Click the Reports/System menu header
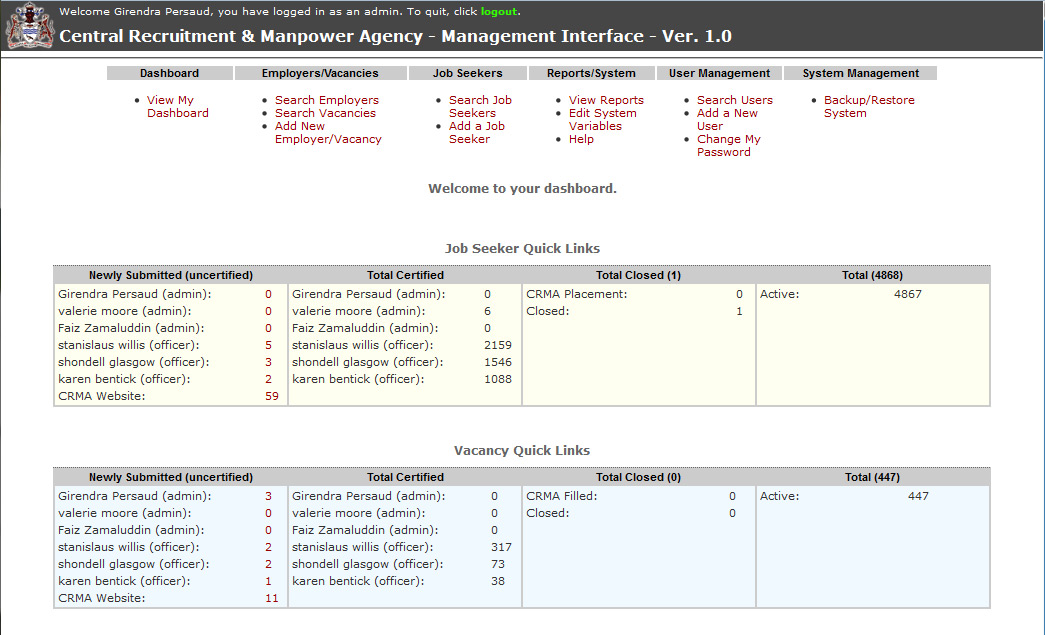Screen dimensions: 1045x635 [x=591, y=73]
